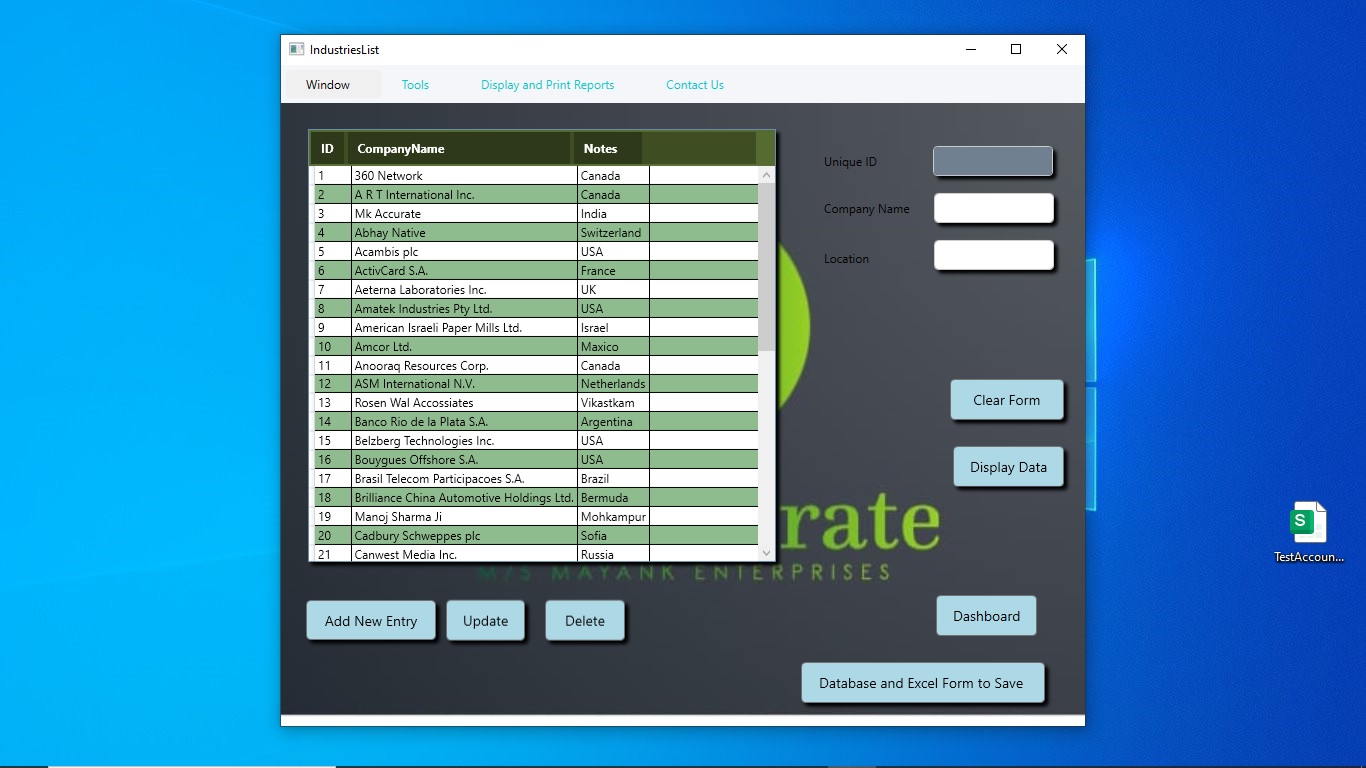The height and width of the screenshot is (768, 1366).
Task: Select Brilliance China Automotive Holdings row
Action: pos(536,498)
